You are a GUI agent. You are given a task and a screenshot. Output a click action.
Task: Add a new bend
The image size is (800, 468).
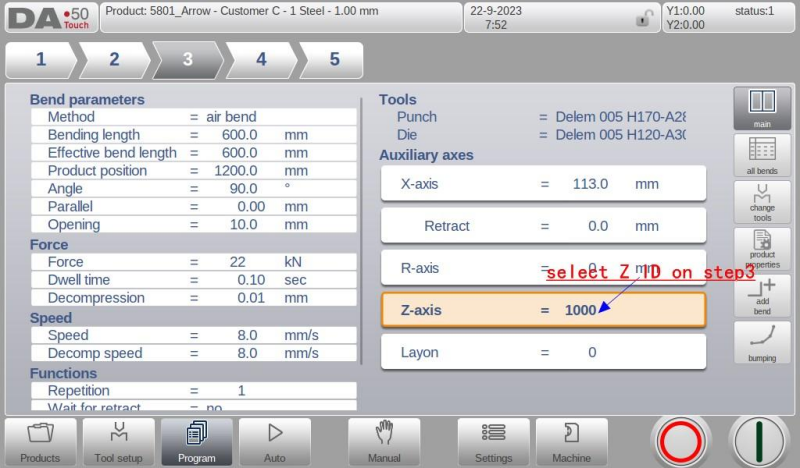762,295
